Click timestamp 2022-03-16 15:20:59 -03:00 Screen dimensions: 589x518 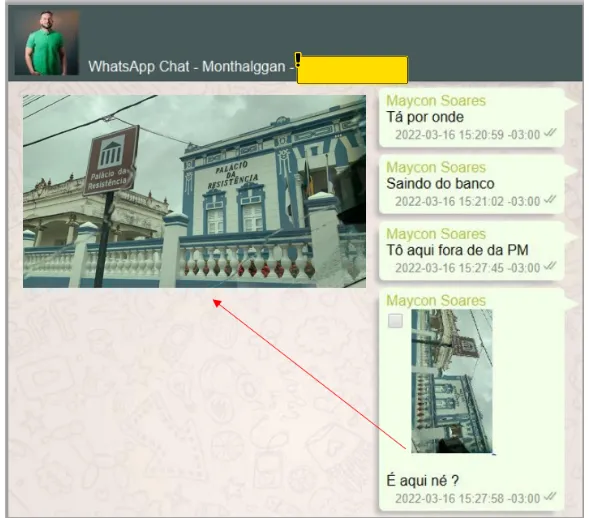(x=467, y=134)
